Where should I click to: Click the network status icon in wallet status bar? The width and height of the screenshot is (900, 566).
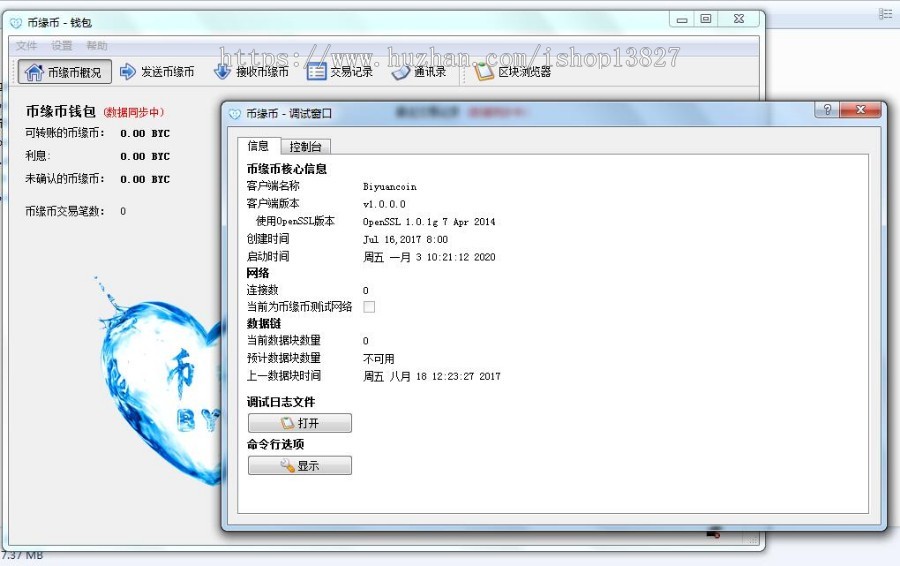pos(713,534)
